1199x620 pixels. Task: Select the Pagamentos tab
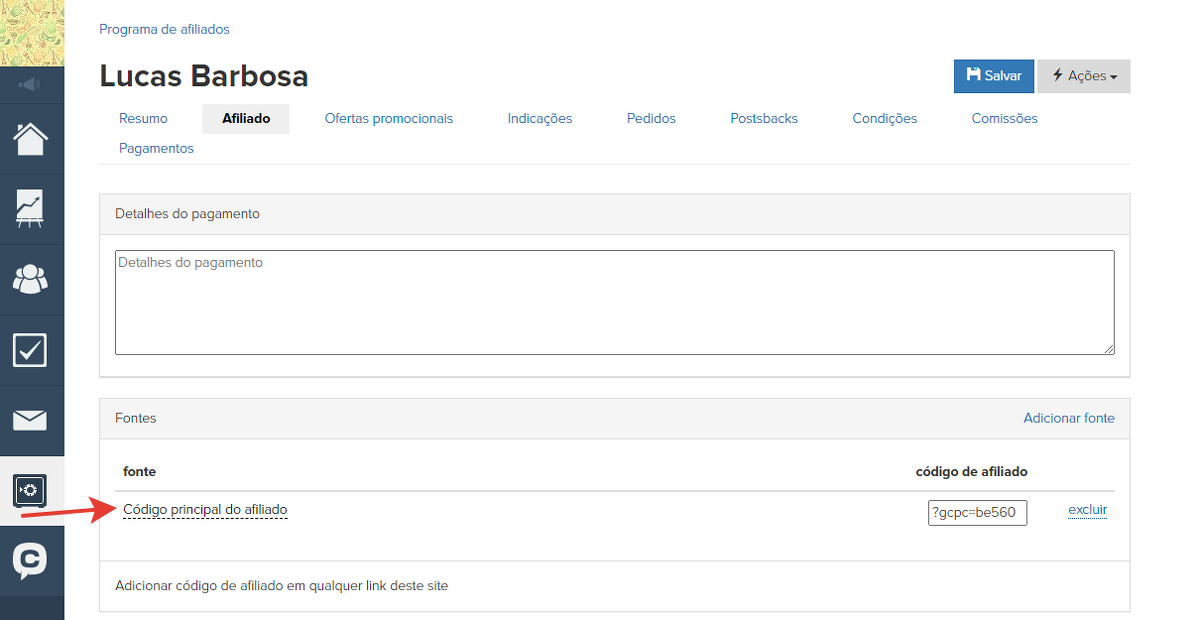tap(156, 148)
